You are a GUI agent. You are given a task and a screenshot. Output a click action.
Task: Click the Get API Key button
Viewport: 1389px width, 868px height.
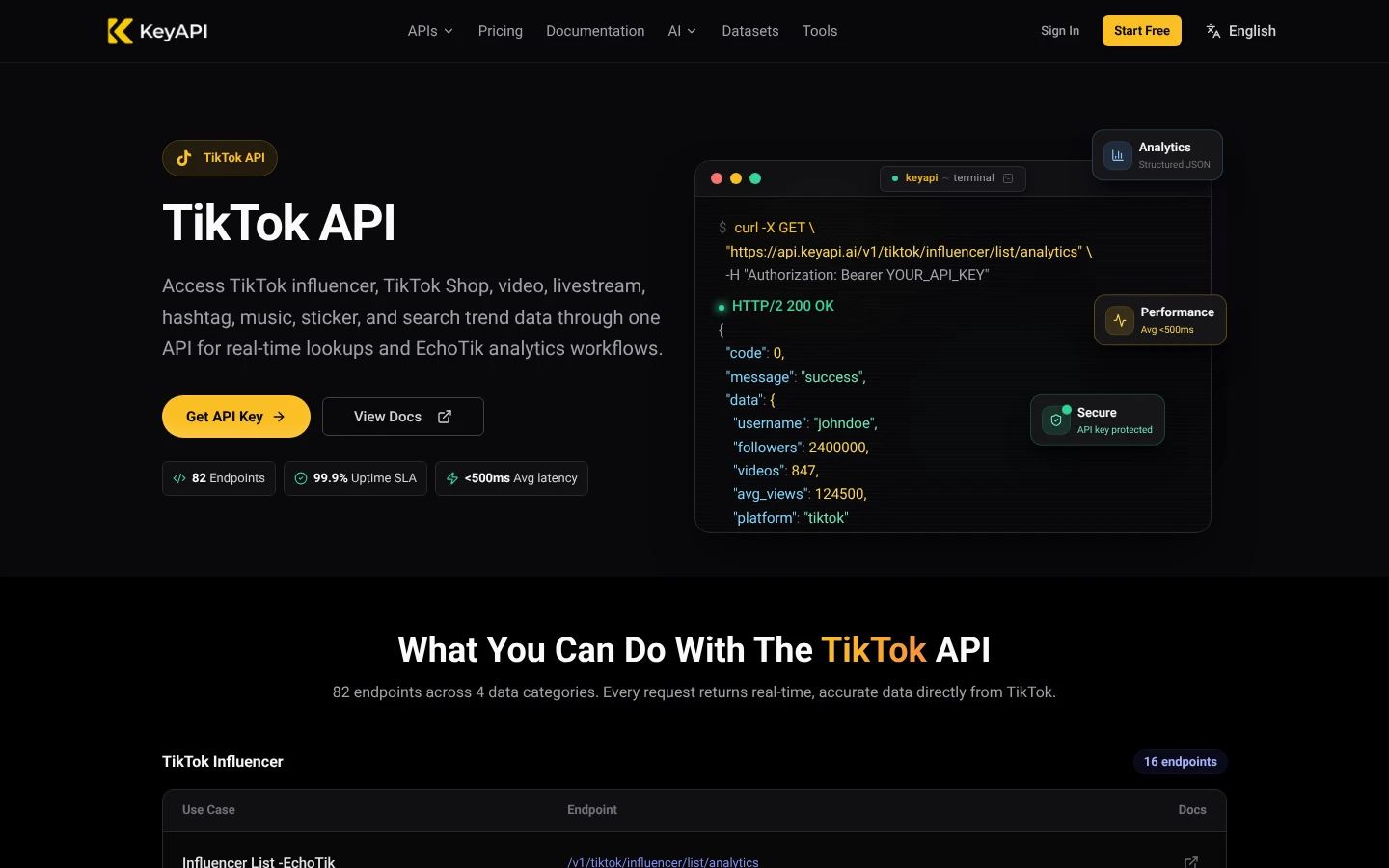coord(236,417)
